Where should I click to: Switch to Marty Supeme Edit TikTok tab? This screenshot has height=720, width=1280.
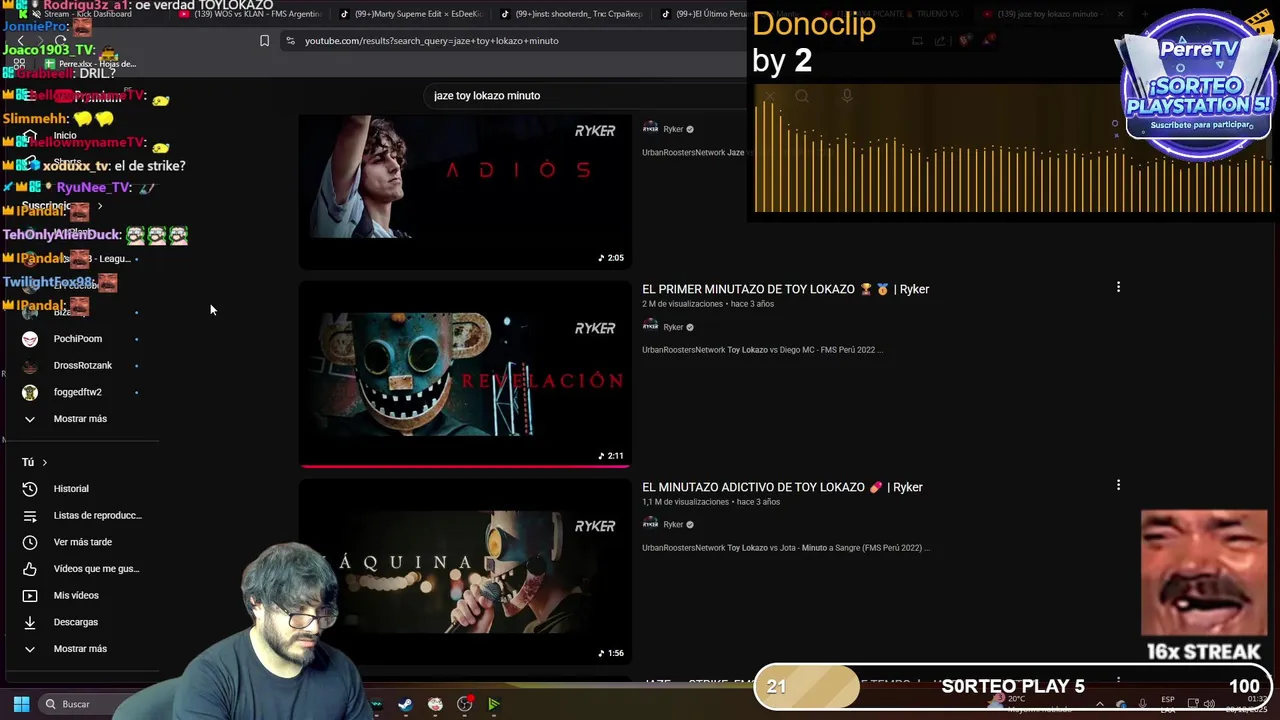coord(410,14)
